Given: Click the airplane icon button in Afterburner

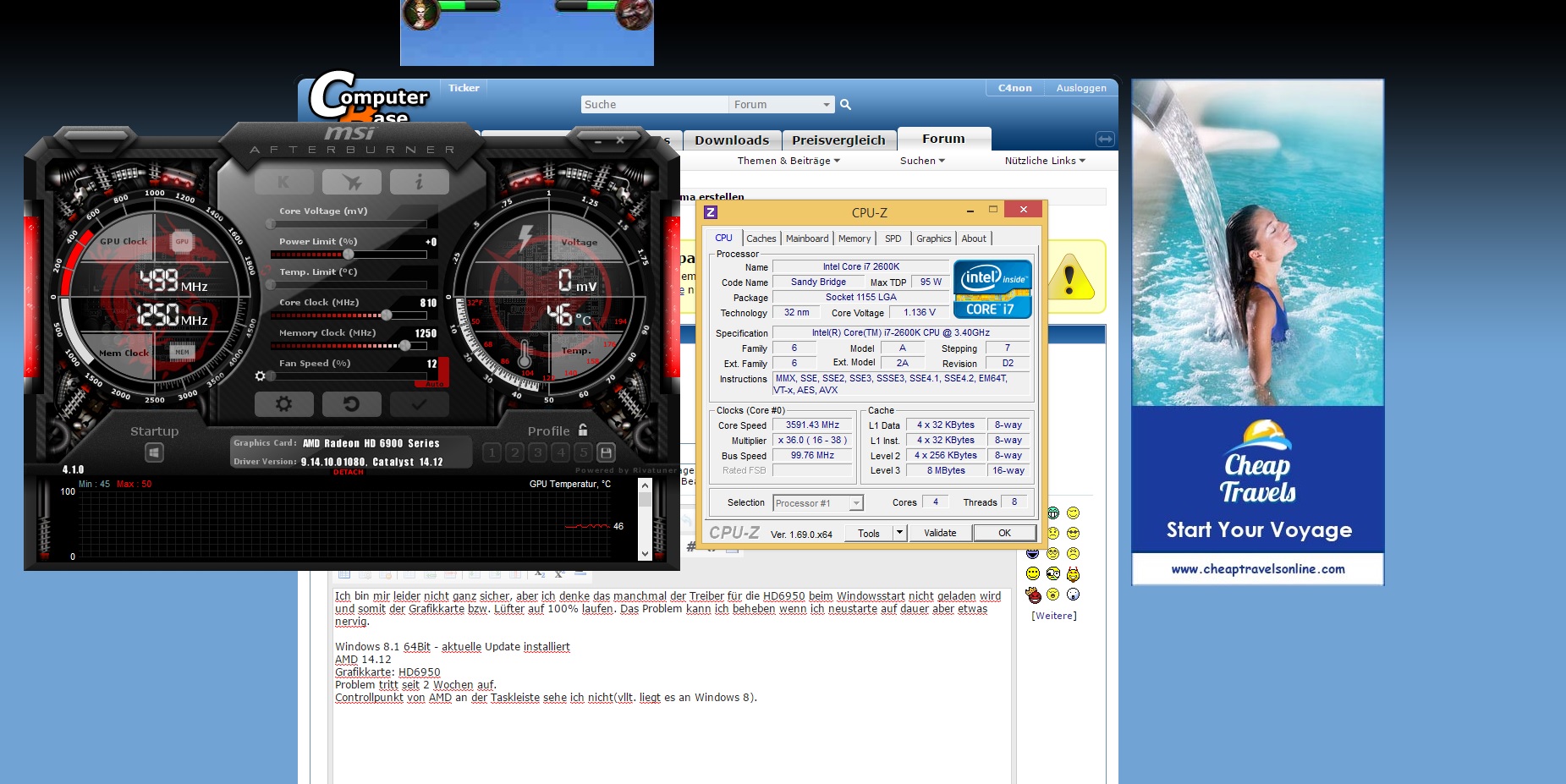Looking at the screenshot, I should coord(351,182).
